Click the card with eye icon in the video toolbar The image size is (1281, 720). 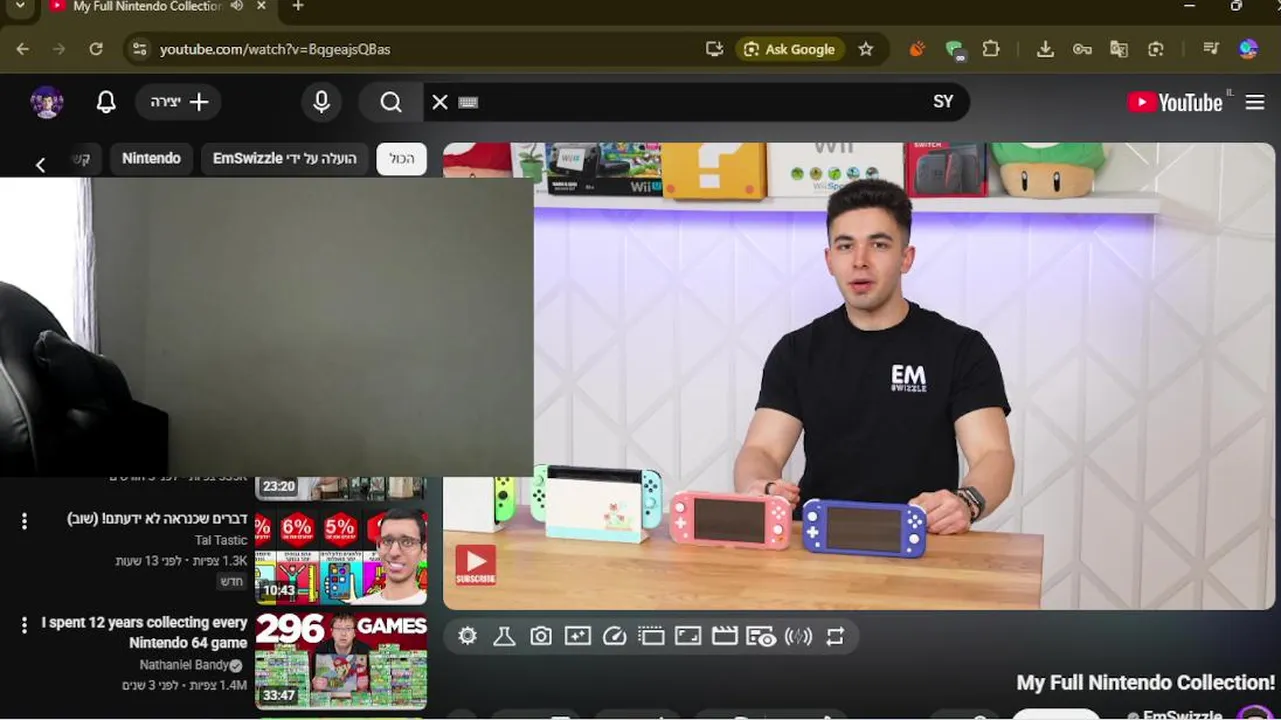pyautogui.click(x=761, y=636)
